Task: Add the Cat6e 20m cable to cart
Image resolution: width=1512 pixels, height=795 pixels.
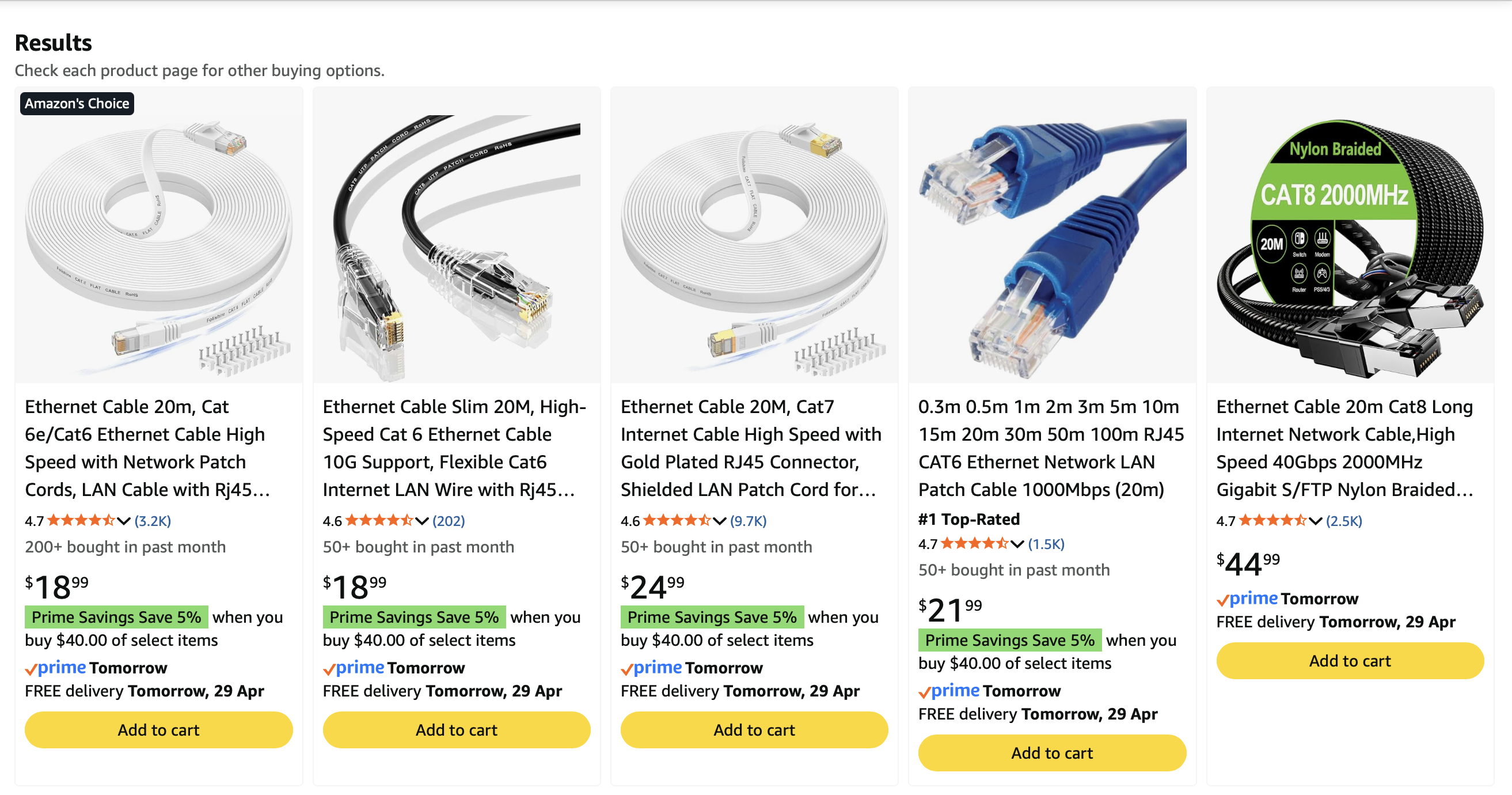Action: pyautogui.click(x=157, y=730)
